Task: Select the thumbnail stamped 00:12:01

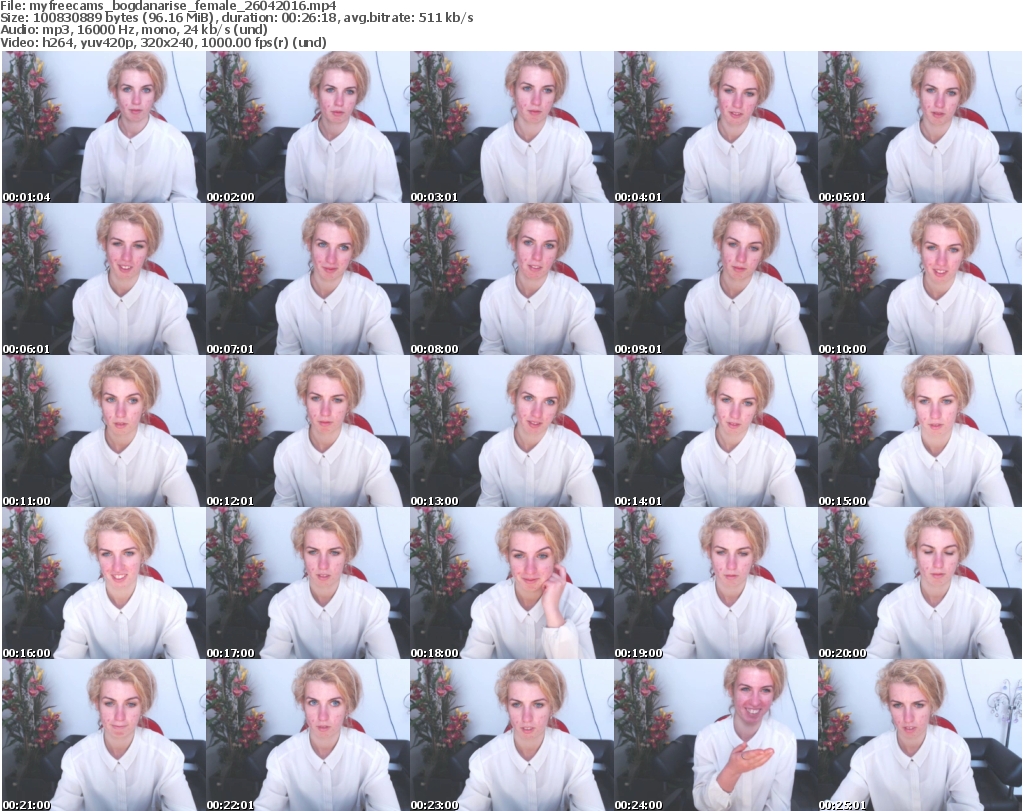Action: pyautogui.click(x=308, y=432)
